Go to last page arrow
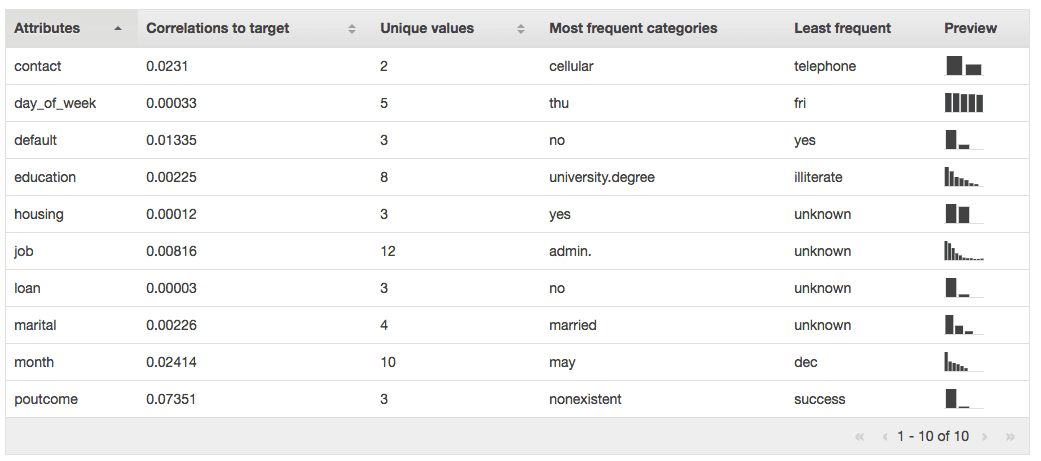Image resolution: width=1041 pixels, height=461 pixels. coord(1010,436)
